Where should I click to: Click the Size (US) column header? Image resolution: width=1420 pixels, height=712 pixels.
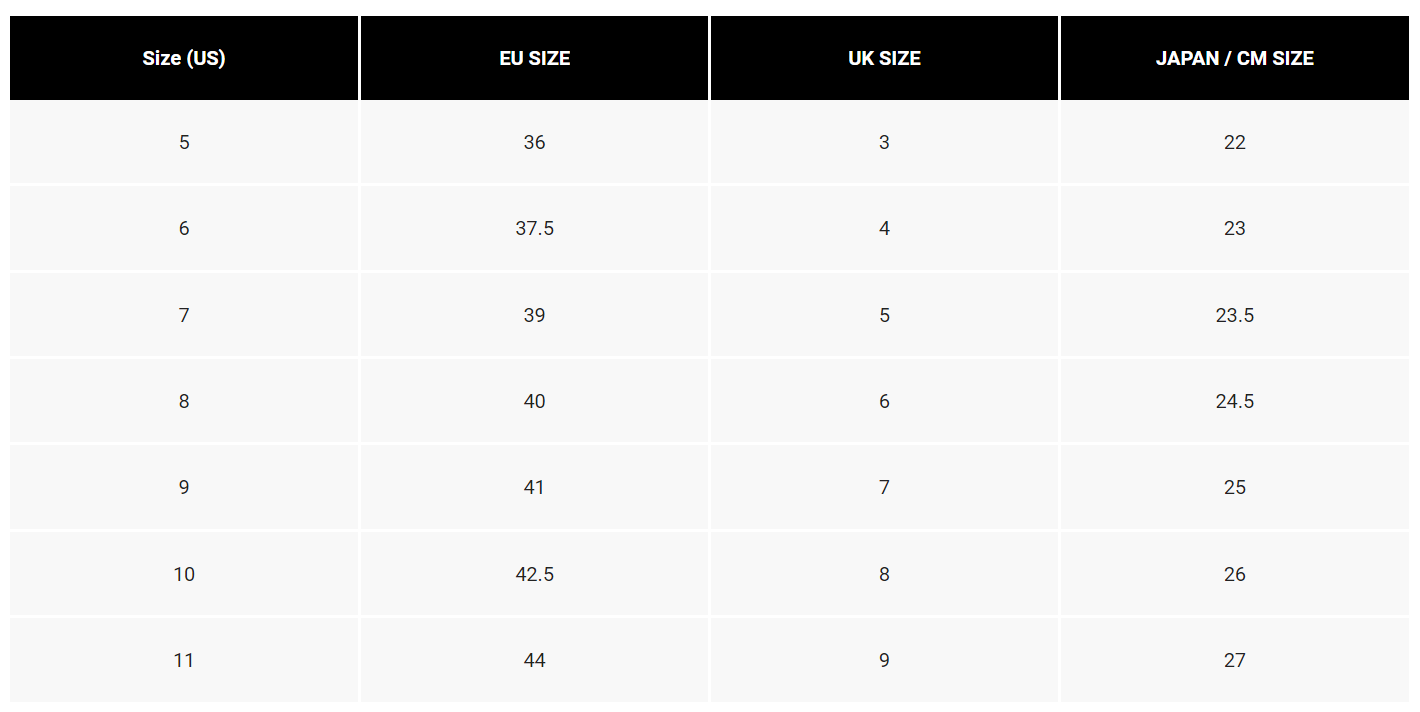[x=184, y=58]
